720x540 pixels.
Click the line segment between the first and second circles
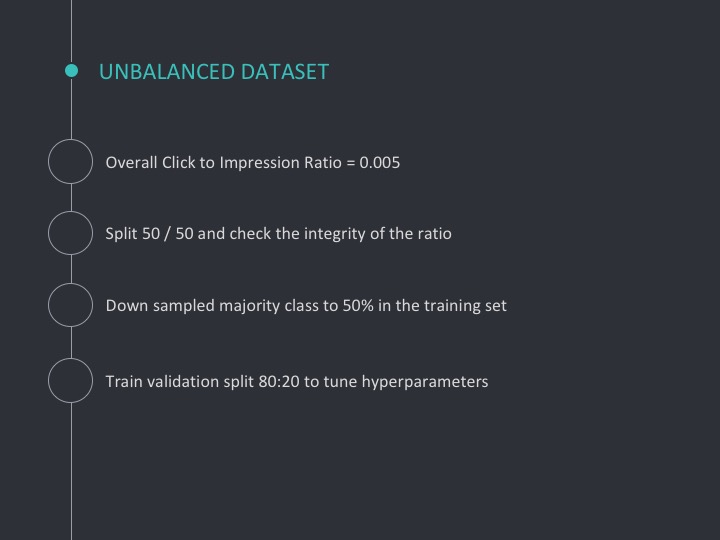[x=71, y=197]
